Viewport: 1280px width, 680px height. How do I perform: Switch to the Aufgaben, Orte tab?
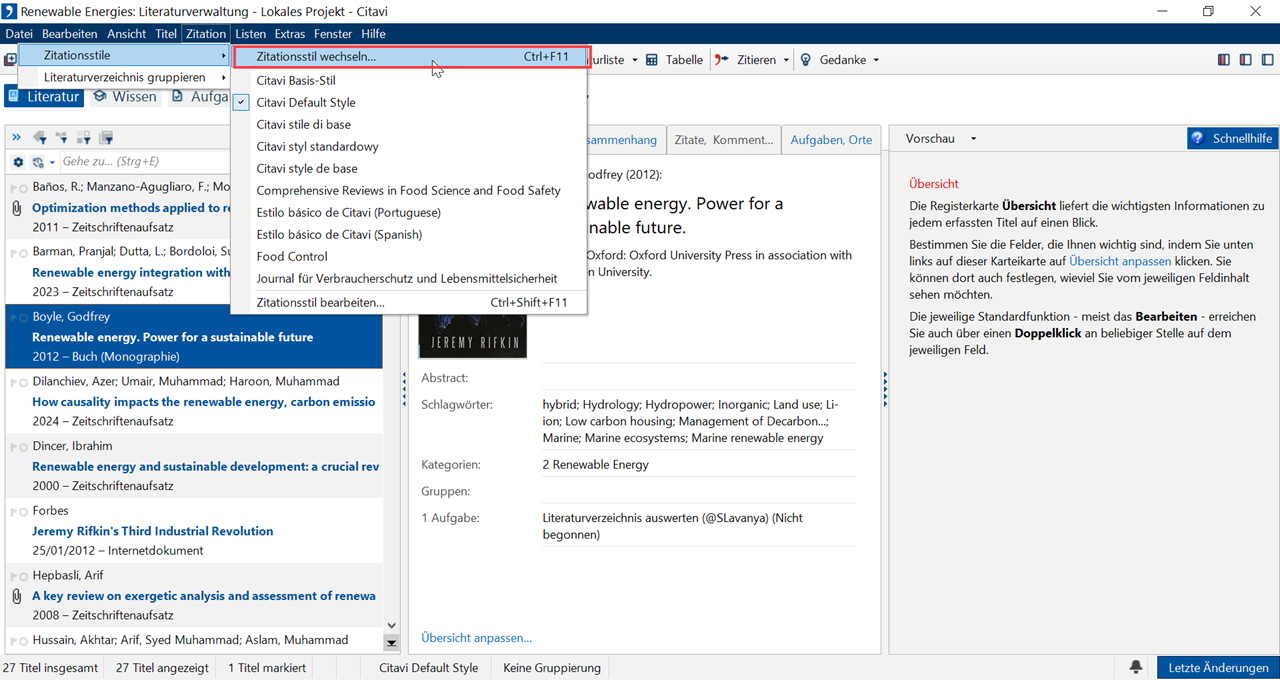[x=830, y=140]
